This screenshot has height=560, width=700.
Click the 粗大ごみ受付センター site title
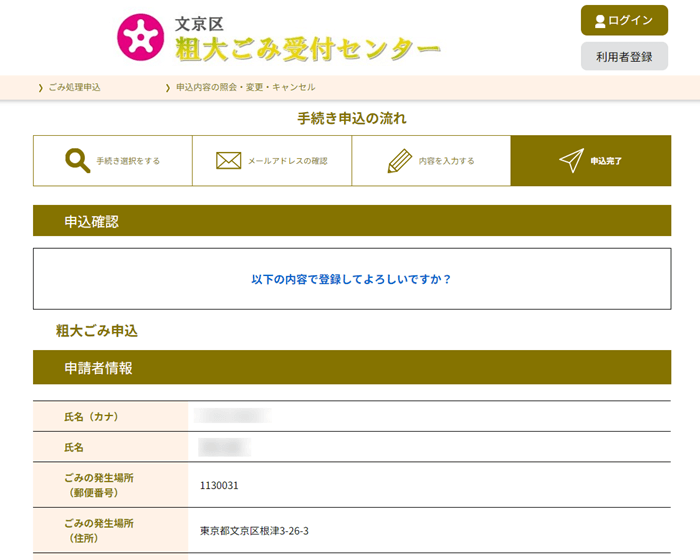coord(308,49)
